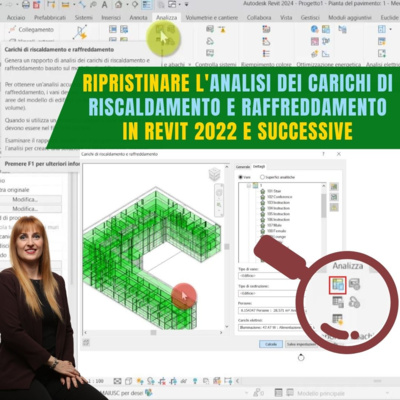400x400 pixels.
Task: Click the help question mark in dialog title bar
Action: coord(323,154)
